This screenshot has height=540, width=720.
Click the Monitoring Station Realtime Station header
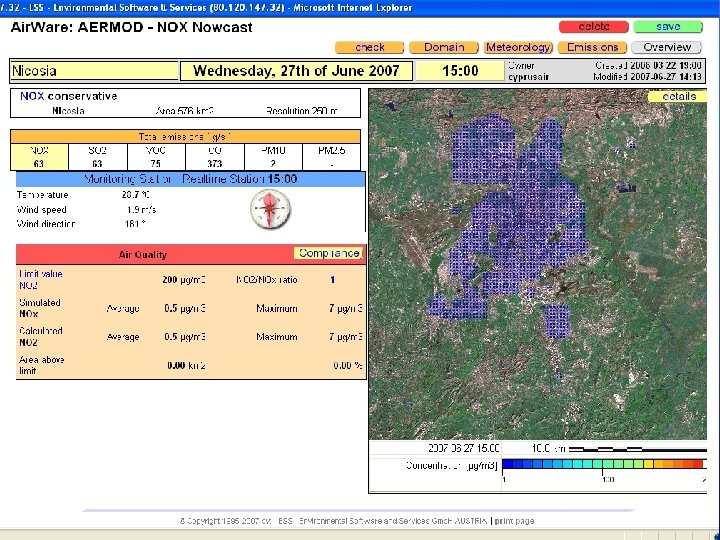tap(190, 179)
